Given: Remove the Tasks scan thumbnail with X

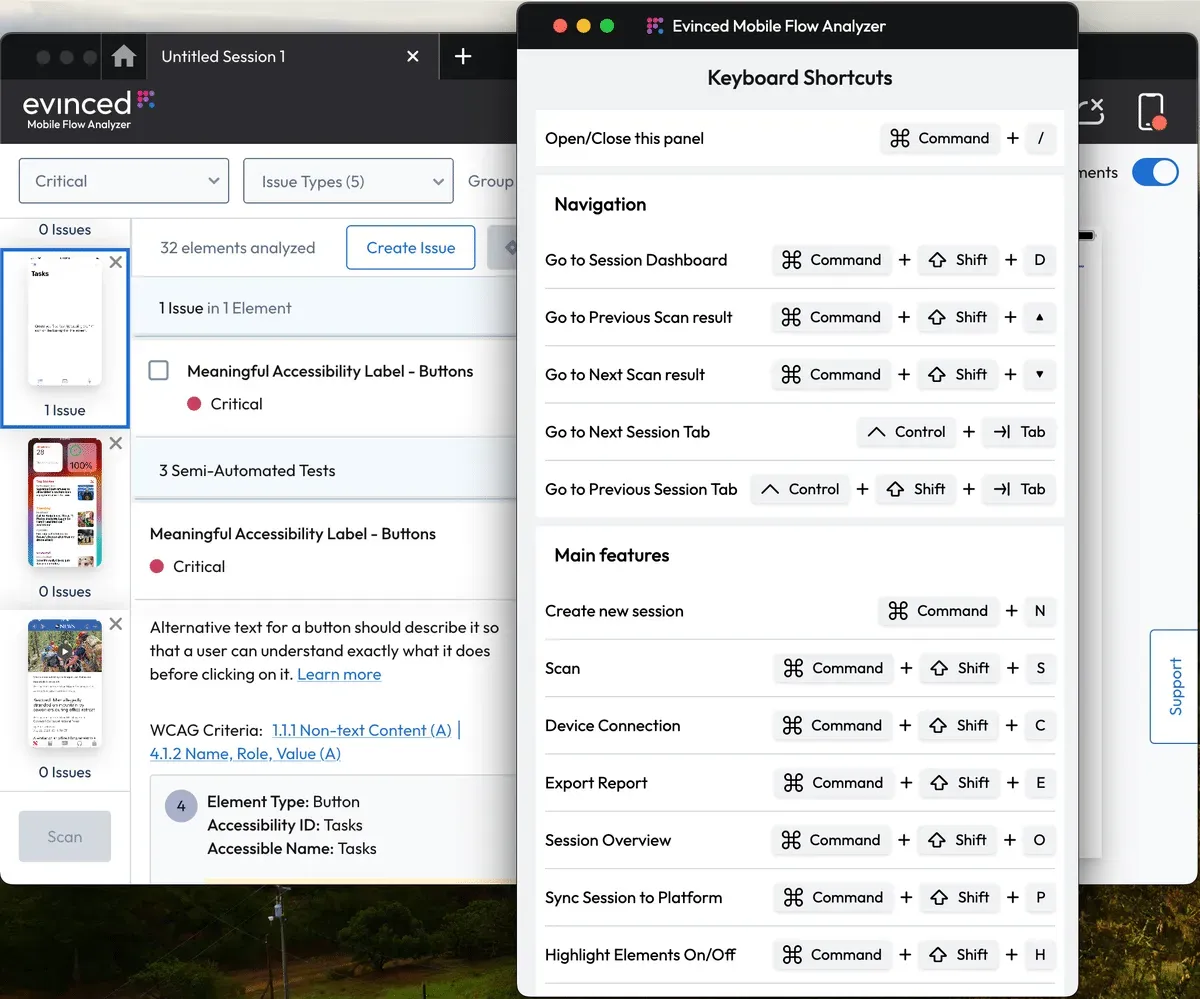Looking at the screenshot, I should pos(116,262).
